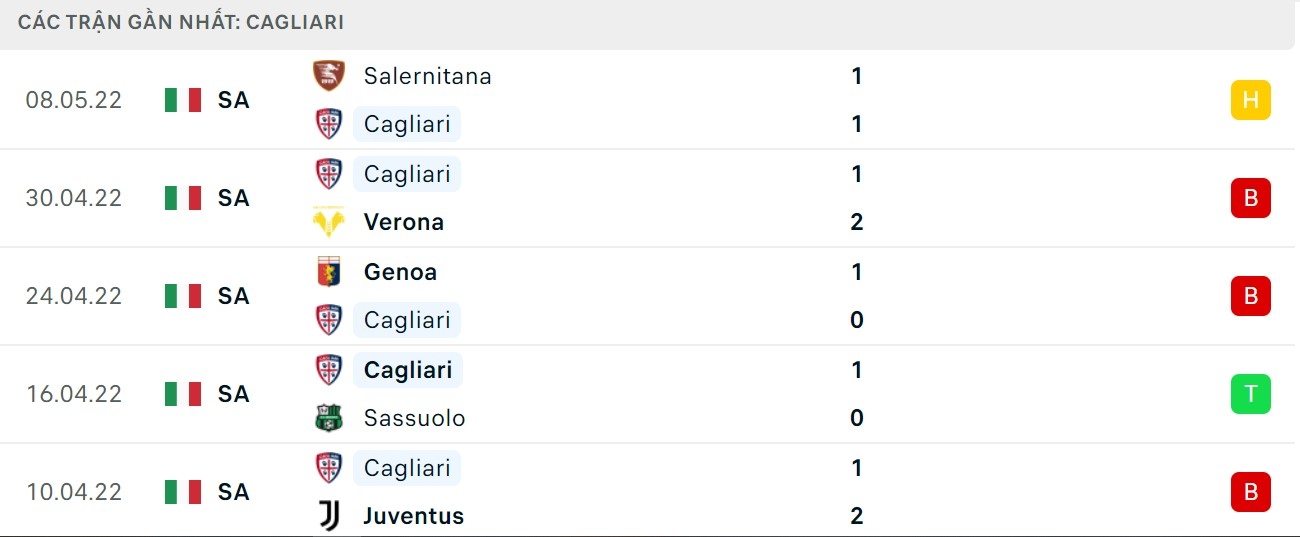Select the Verona team name
1300x537 pixels.
[403, 222]
